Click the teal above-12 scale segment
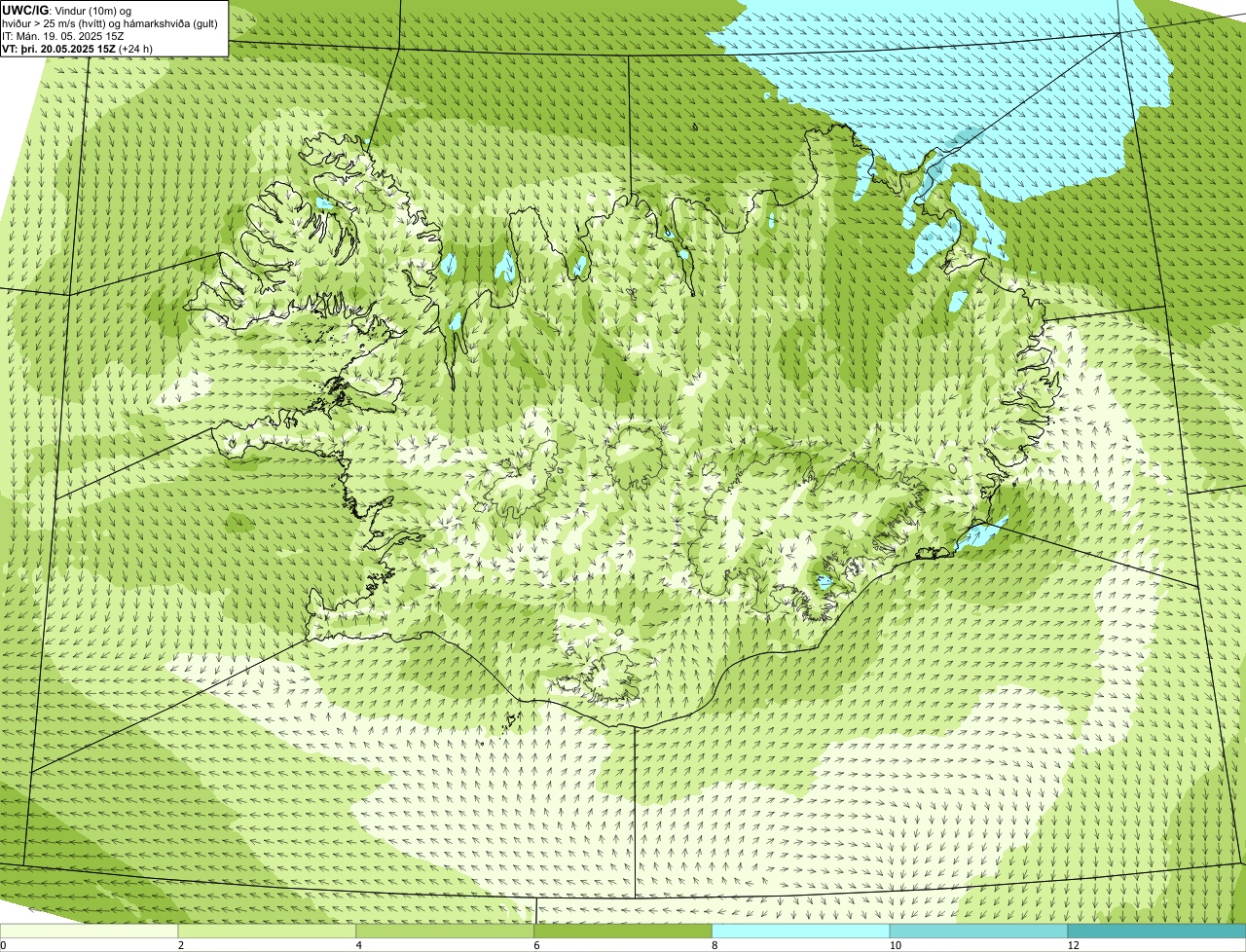This screenshot has width=1246, height=952. [1157, 932]
